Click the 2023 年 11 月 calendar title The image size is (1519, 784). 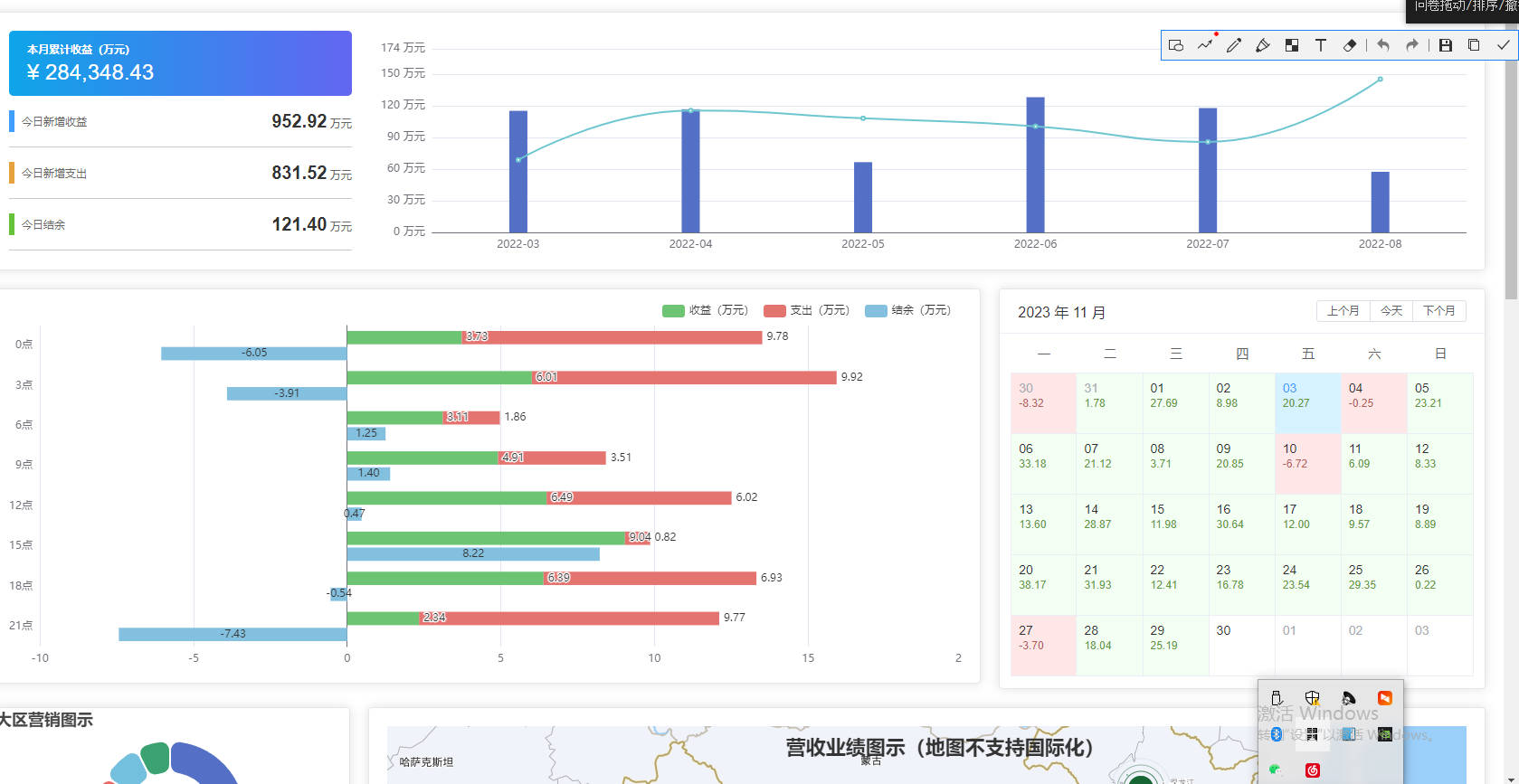tap(1061, 312)
